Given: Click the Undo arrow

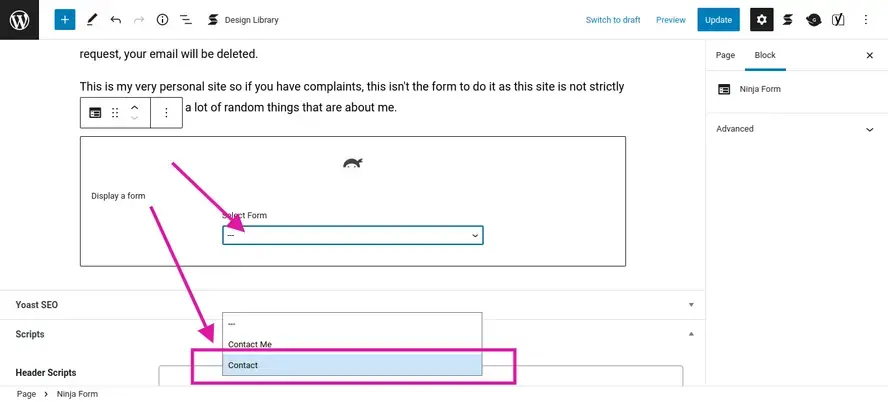Looking at the screenshot, I should coord(116,19).
